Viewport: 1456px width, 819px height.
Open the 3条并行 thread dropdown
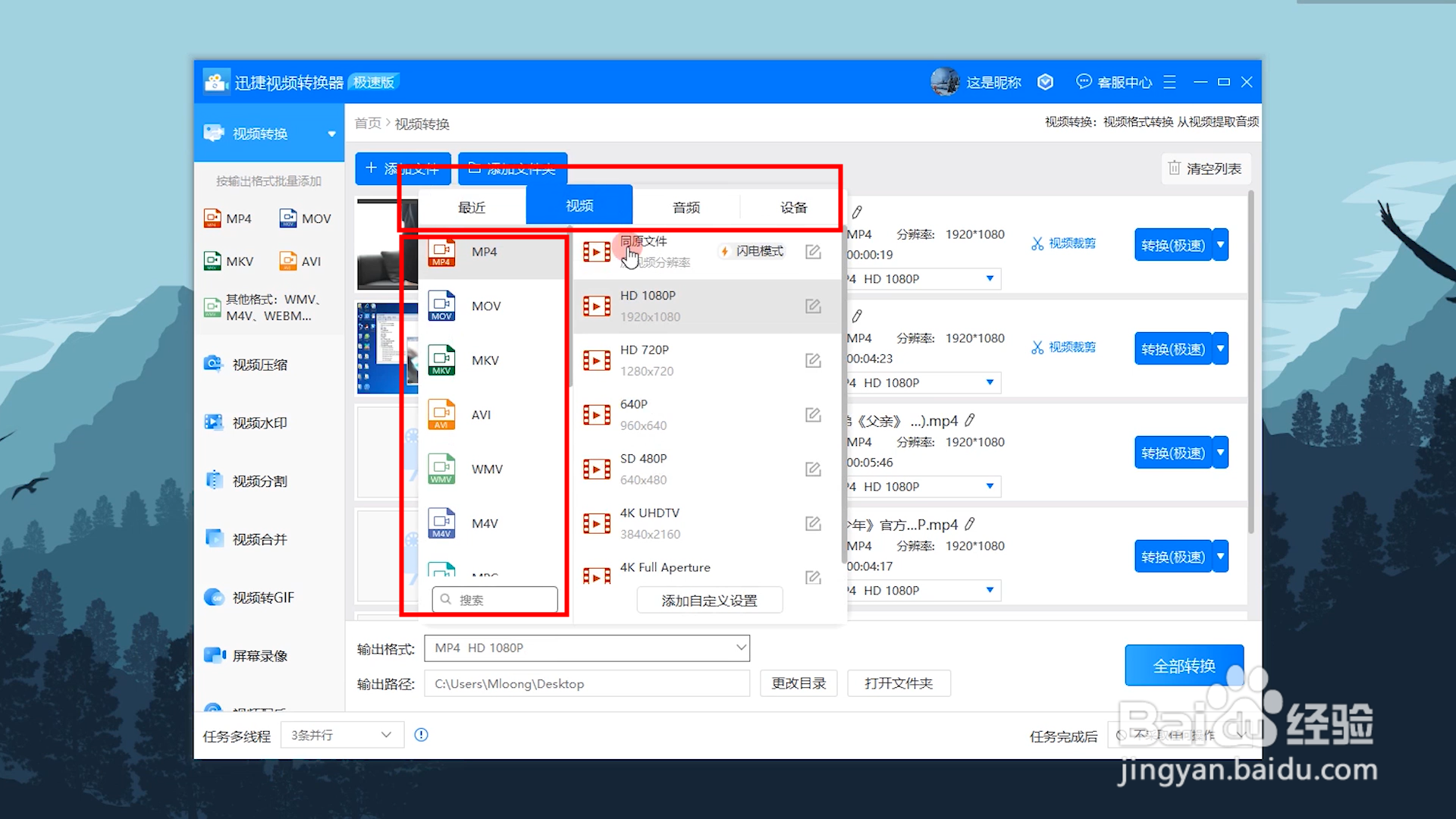pos(341,735)
